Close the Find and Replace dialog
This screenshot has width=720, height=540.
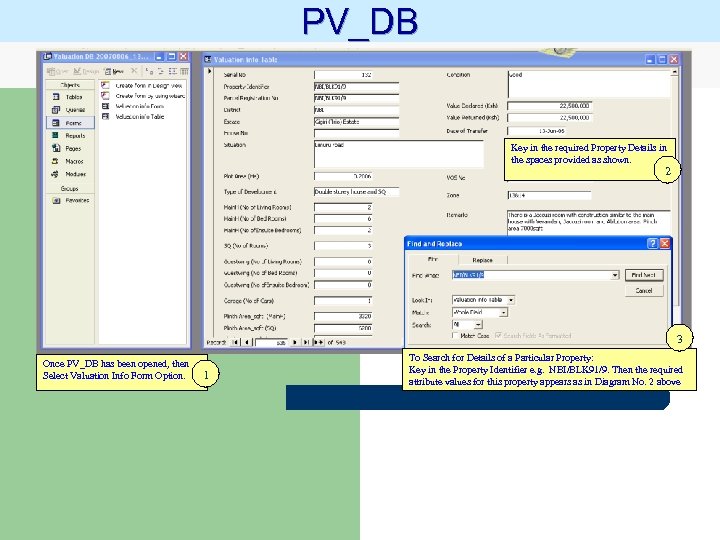(664, 243)
